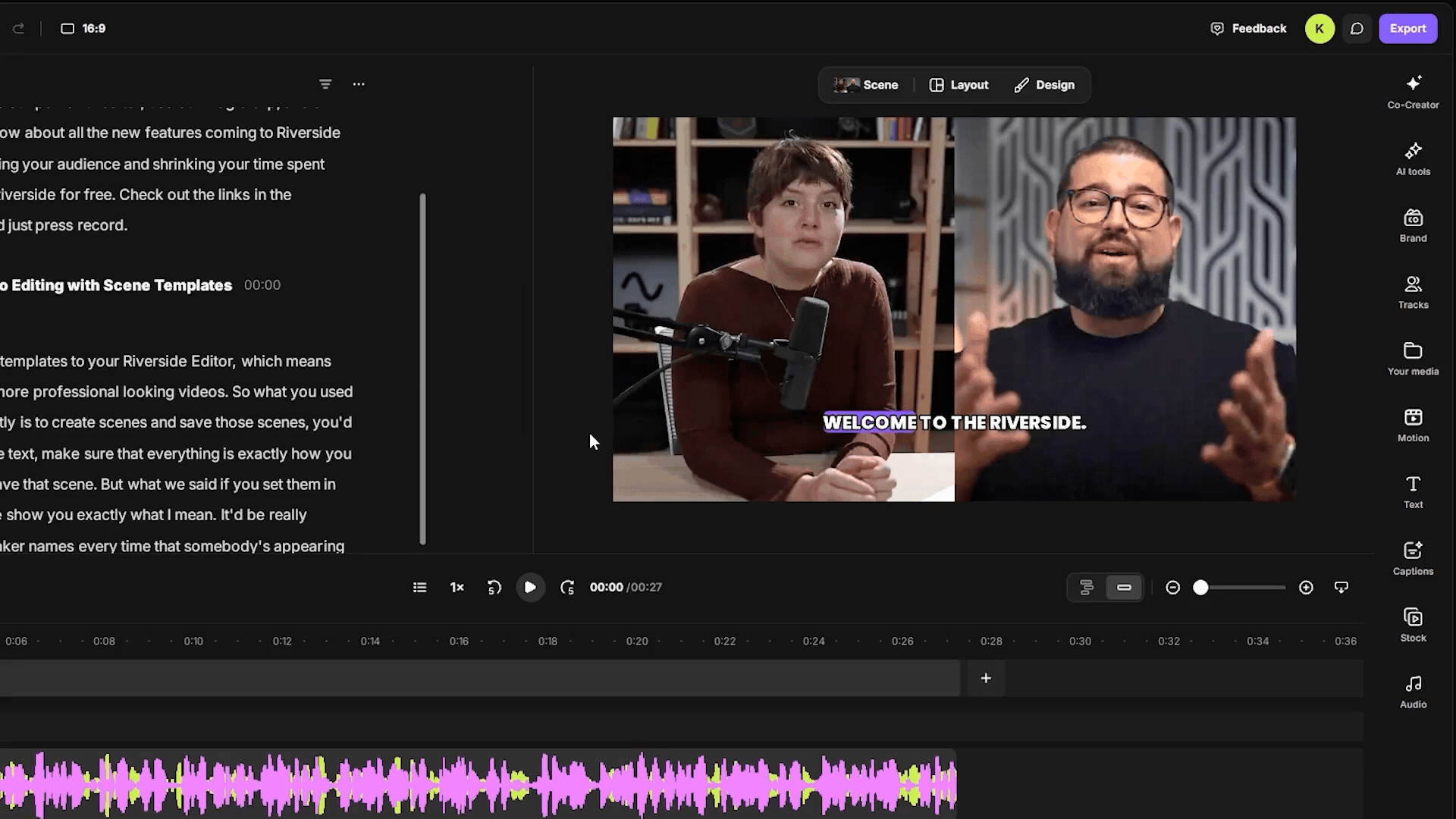Click the fit timeline icon
Screen dimensions: 1456x819
[1341, 588]
